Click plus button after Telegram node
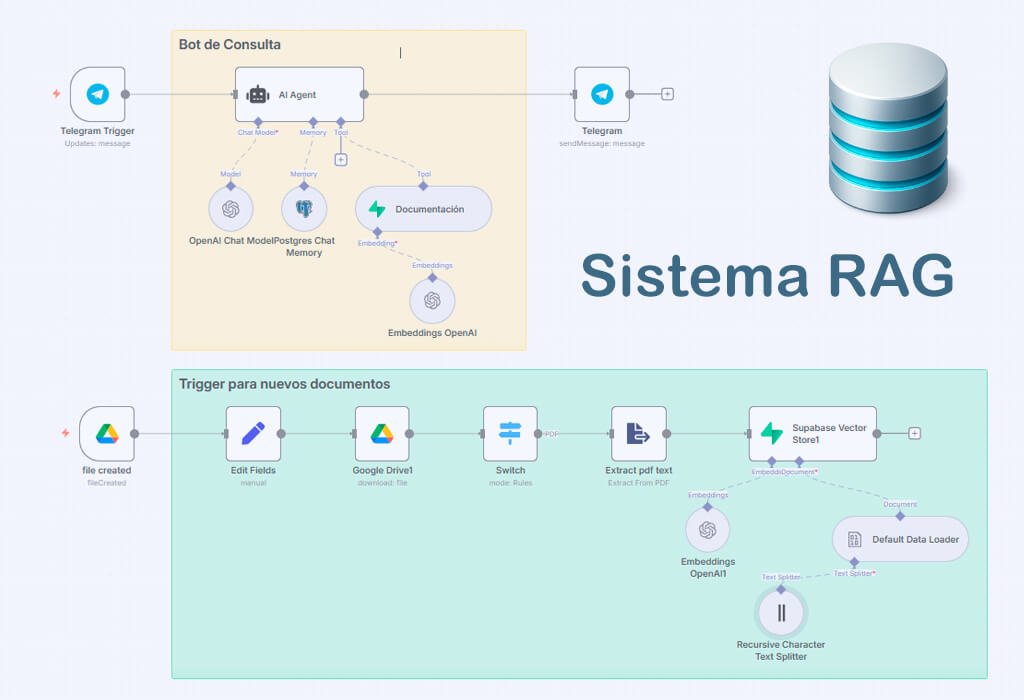The image size is (1024, 700). click(668, 94)
